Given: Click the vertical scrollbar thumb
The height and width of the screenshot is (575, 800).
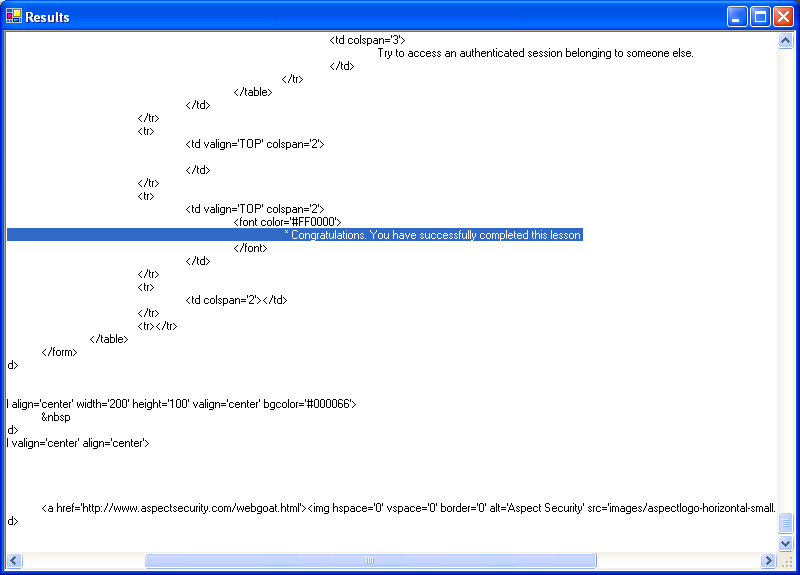Looking at the screenshot, I should 786,524.
